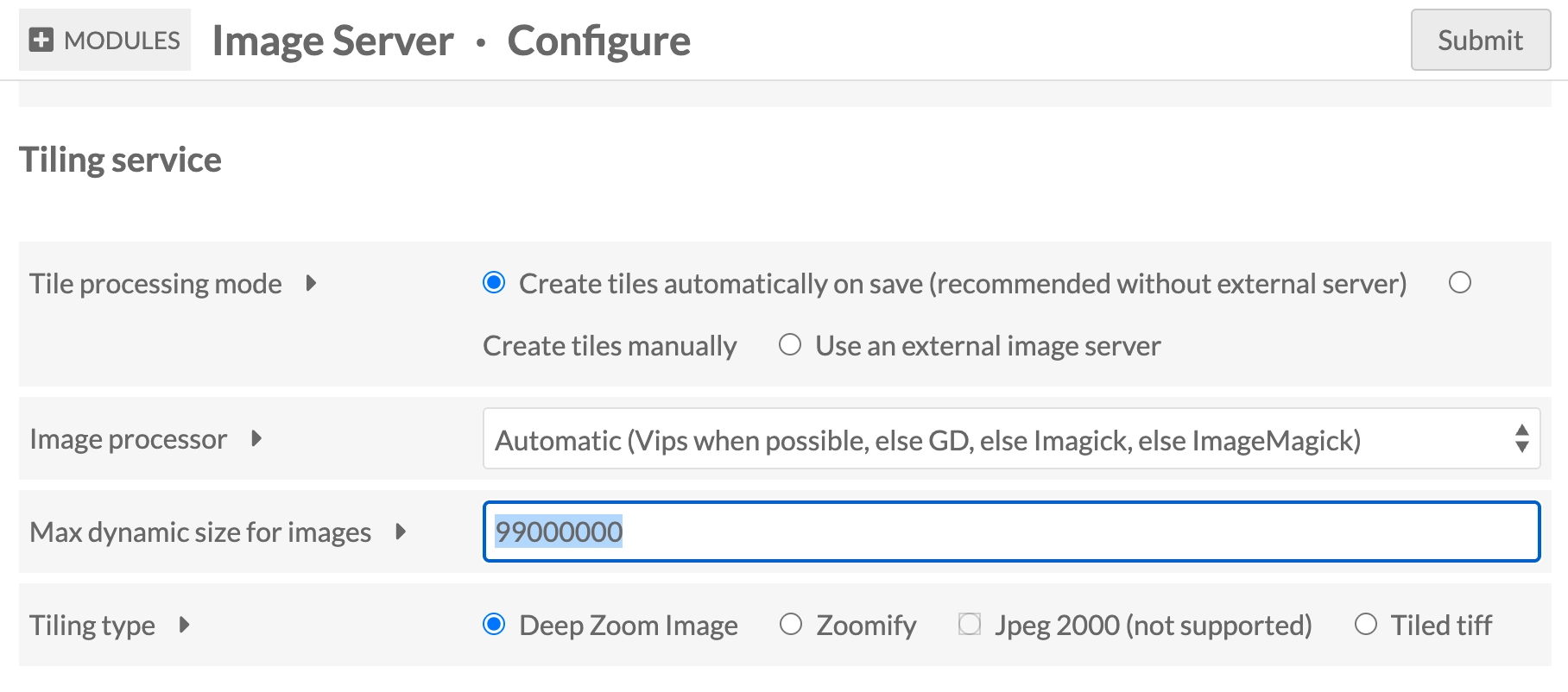Click the Image processor select arrows

(x=1521, y=439)
